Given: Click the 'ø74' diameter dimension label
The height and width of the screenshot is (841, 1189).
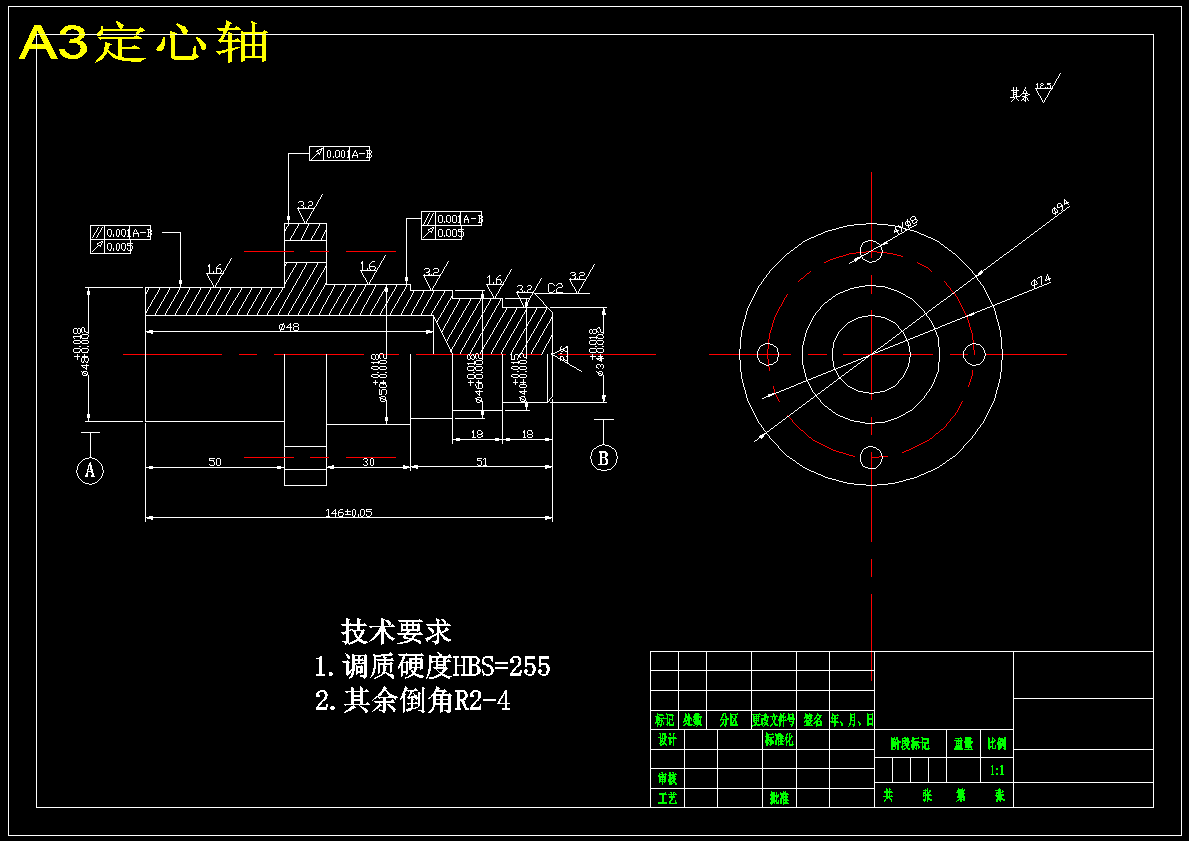Looking at the screenshot, I should (1041, 281).
